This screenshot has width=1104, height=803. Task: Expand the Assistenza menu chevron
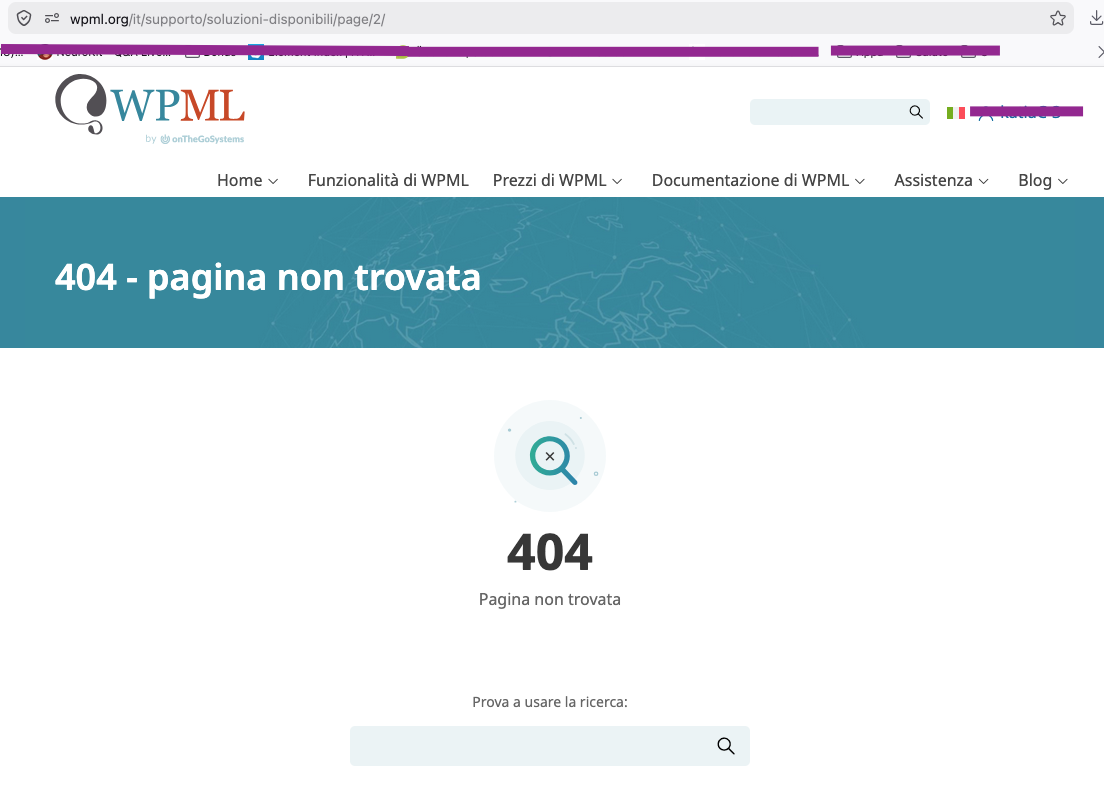coord(984,182)
